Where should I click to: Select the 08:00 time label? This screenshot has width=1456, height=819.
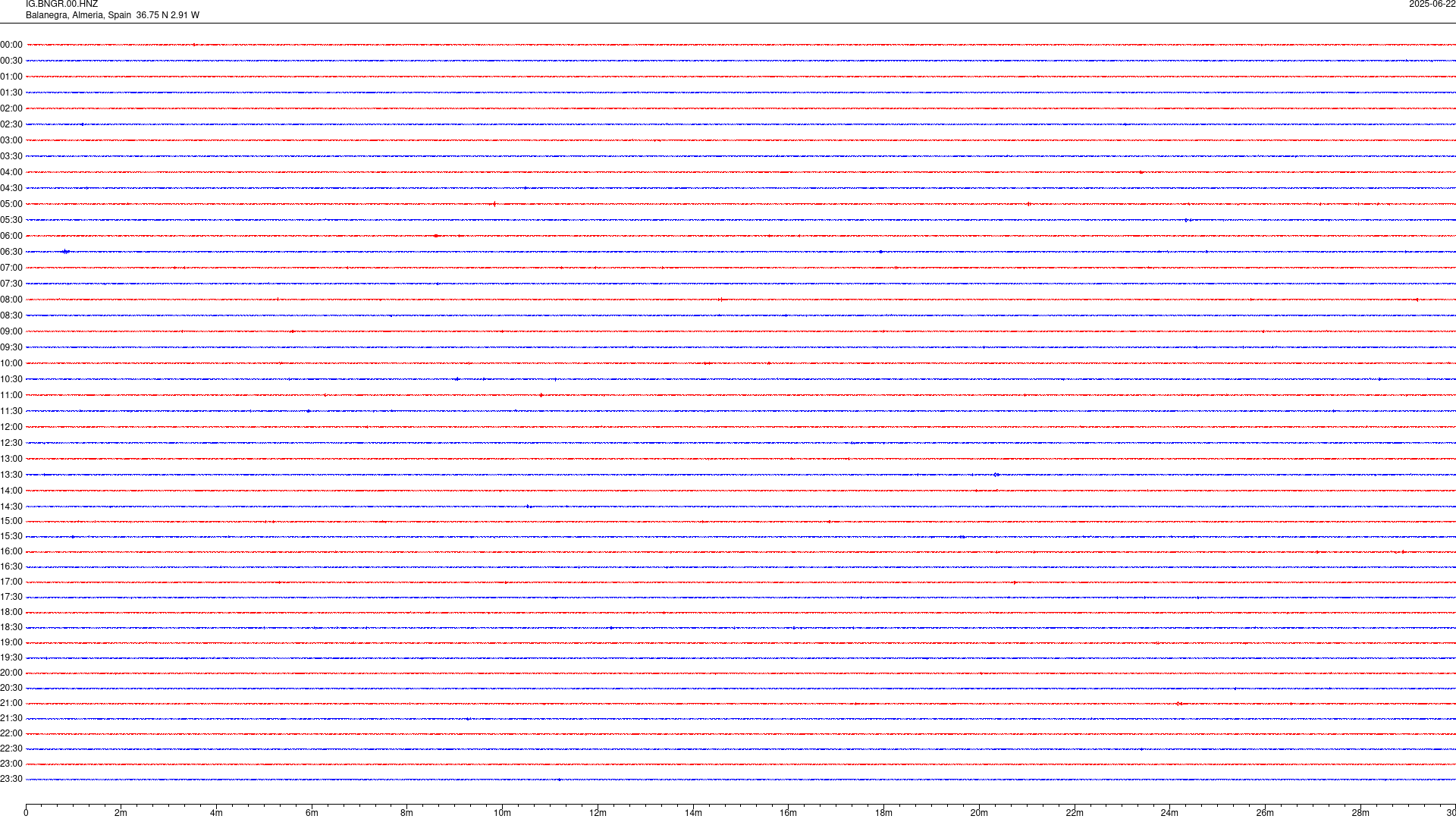(11, 300)
